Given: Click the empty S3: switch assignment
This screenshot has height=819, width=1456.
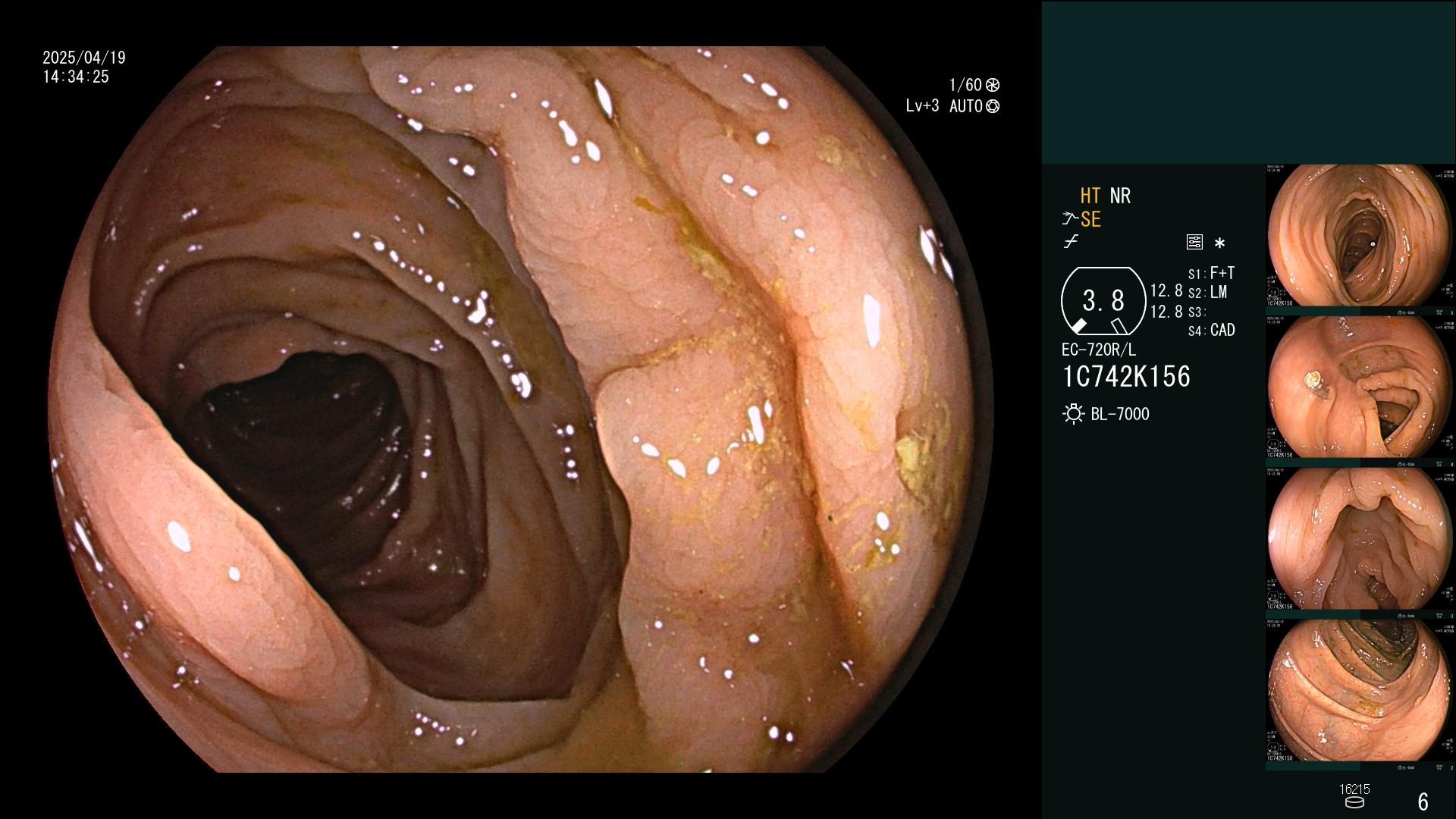Looking at the screenshot, I should pyautogui.click(x=1197, y=312).
